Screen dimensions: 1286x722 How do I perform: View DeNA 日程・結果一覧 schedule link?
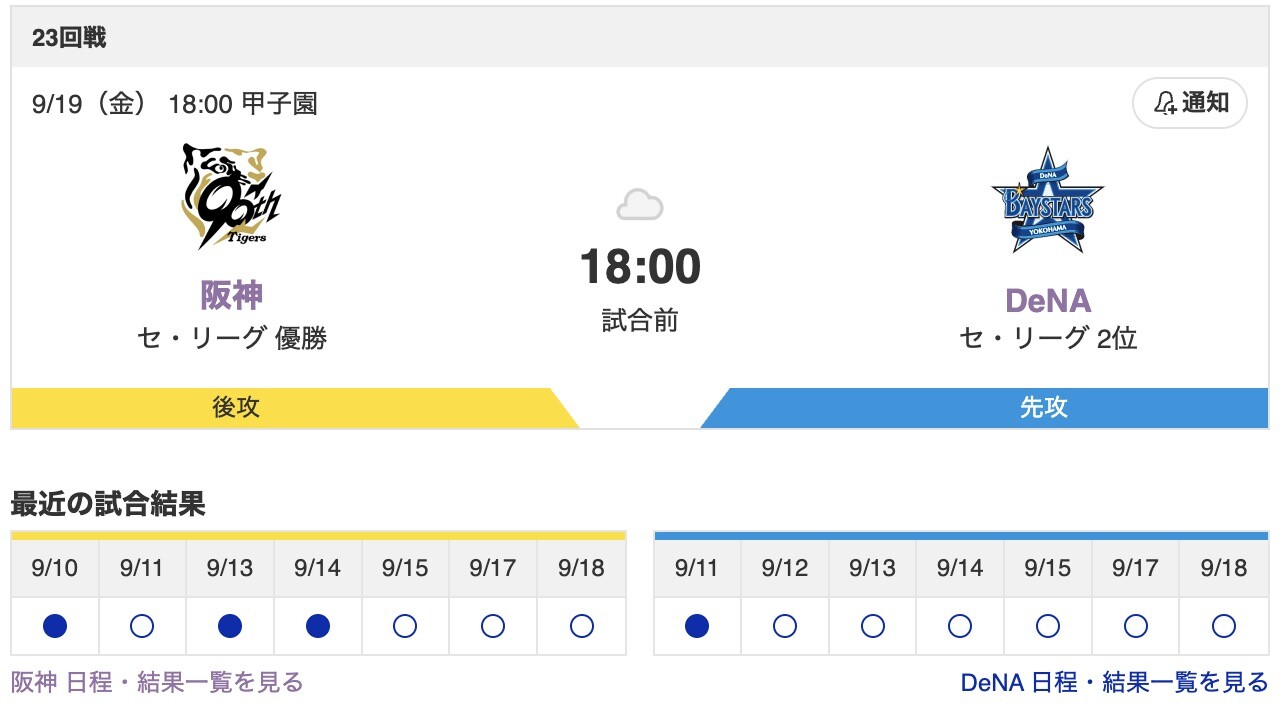(1114, 682)
